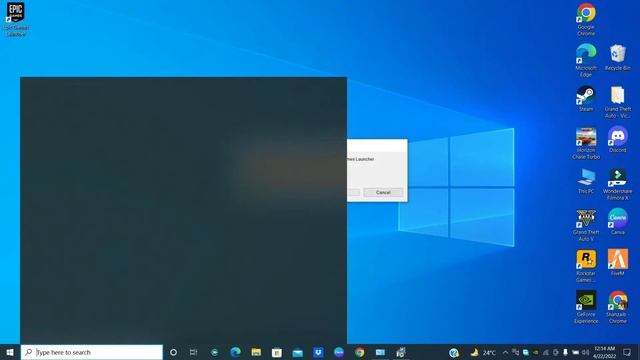Open Canva from the taskbar
Image resolution: width=640 pixels, height=360 pixels.
[x=339, y=352]
